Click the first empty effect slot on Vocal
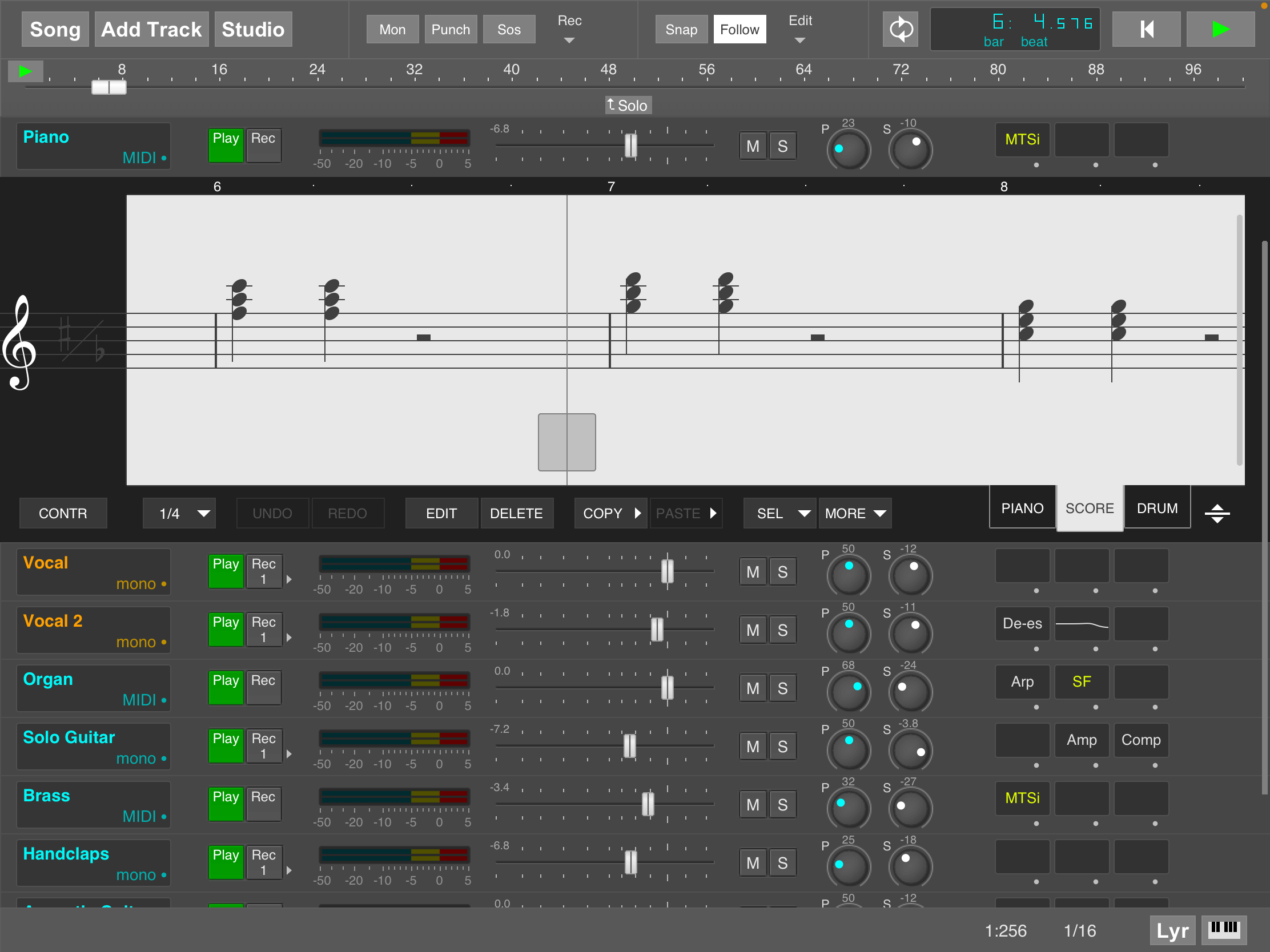 [x=1022, y=565]
